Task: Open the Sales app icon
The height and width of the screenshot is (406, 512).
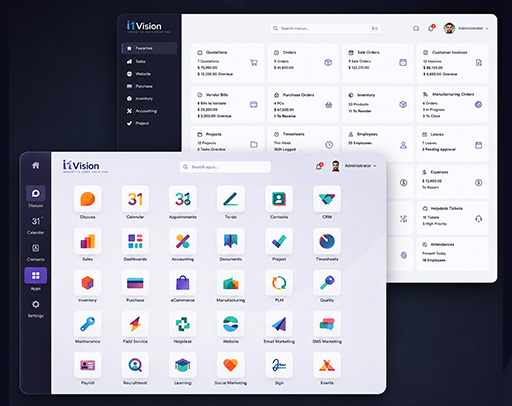Action: (x=88, y=241)
